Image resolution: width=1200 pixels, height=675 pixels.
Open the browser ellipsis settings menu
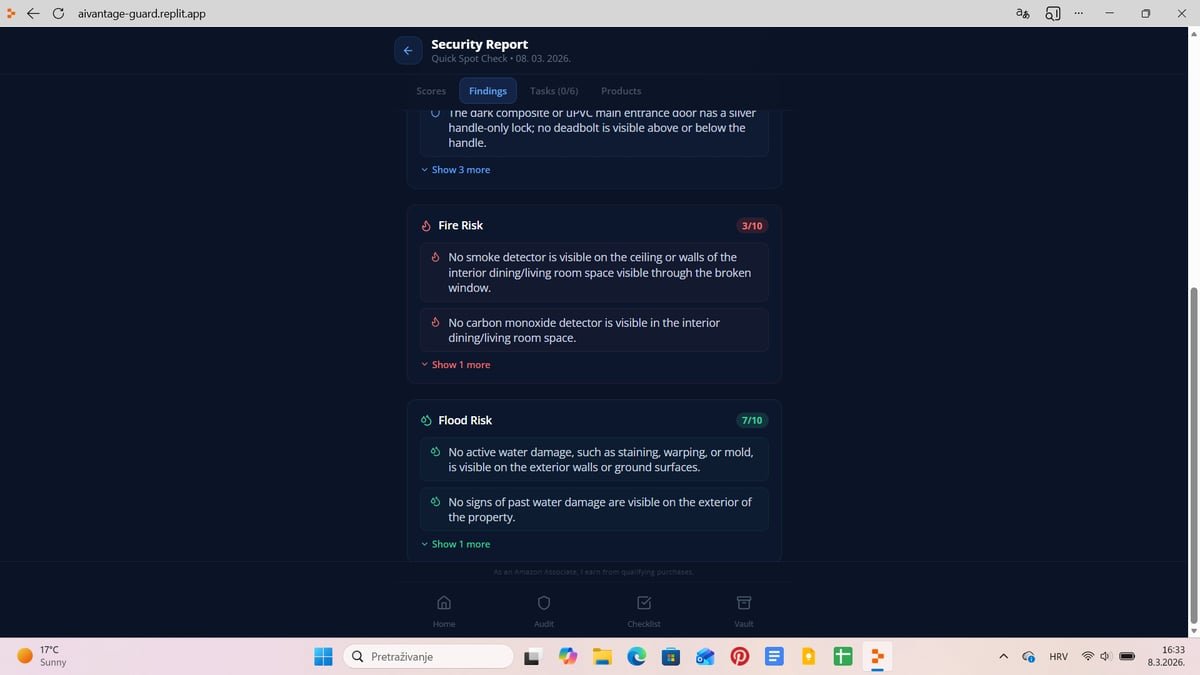[x=1078, y=13]
